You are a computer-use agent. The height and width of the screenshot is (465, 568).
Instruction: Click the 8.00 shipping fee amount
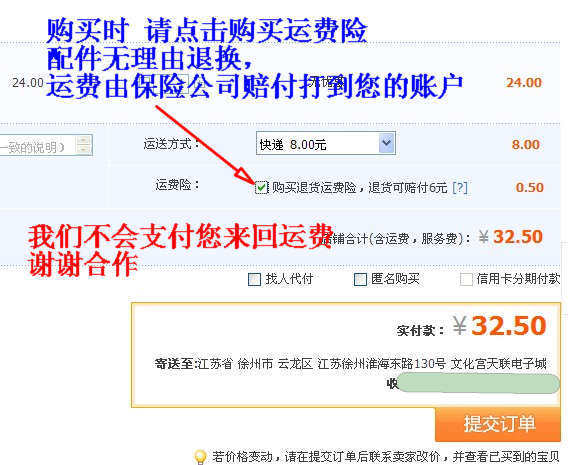[x=526, y=145]
